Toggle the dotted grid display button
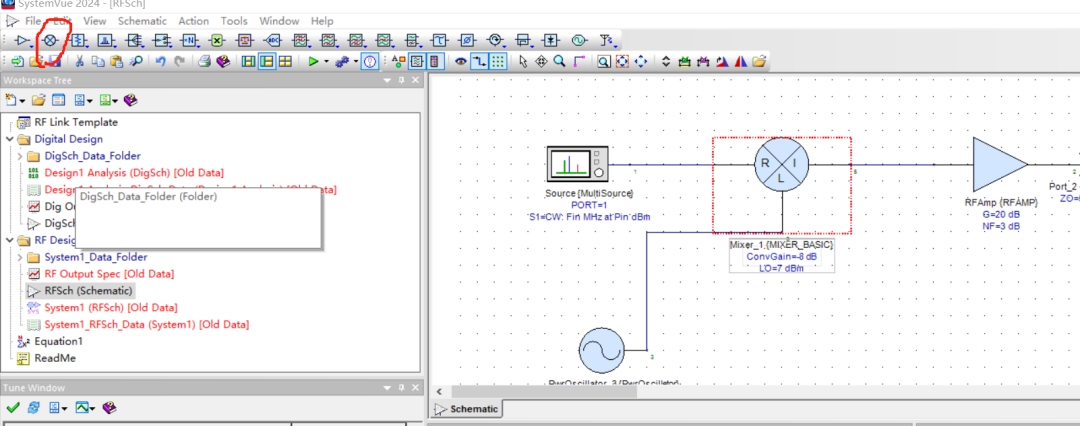 [498, 61]
